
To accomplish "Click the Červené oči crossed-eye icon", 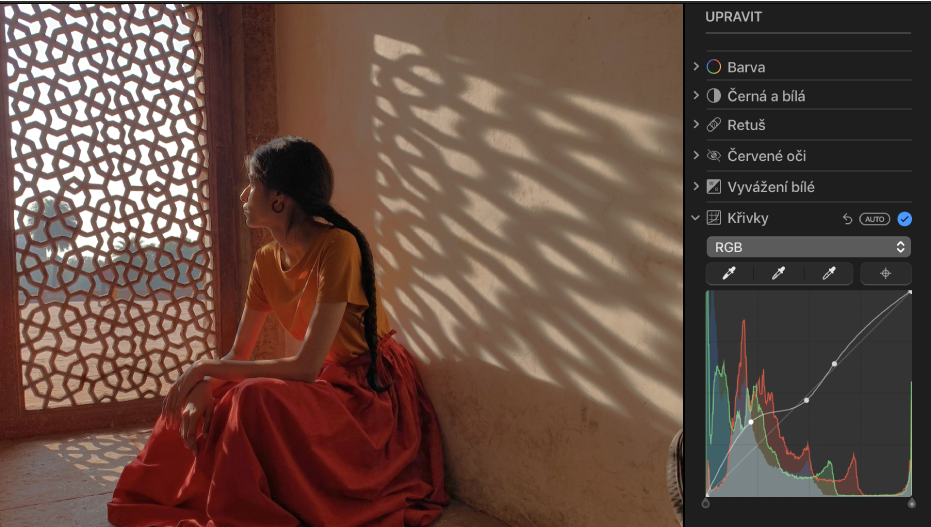I will tap(714, 156).
